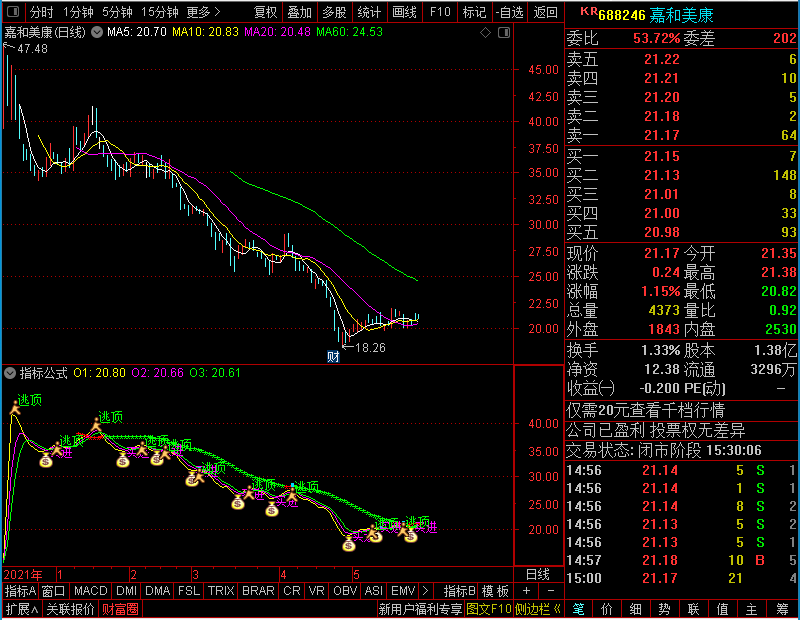Switch indicator to BRAR
This screenshot has width=800, height=620.
(258, 591)
